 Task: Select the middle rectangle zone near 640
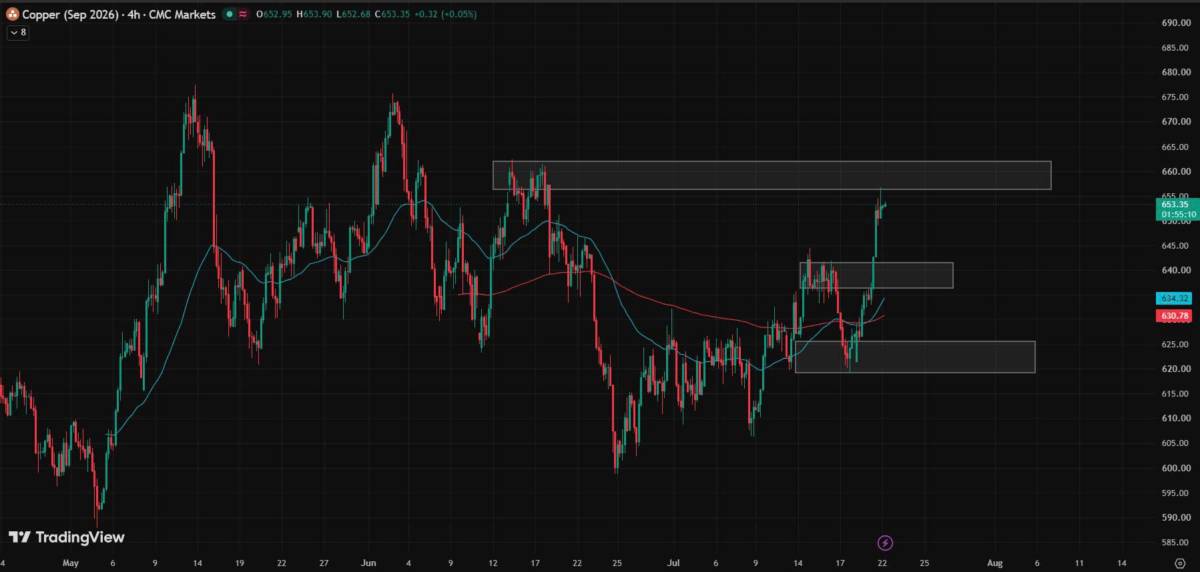(876, 275)
